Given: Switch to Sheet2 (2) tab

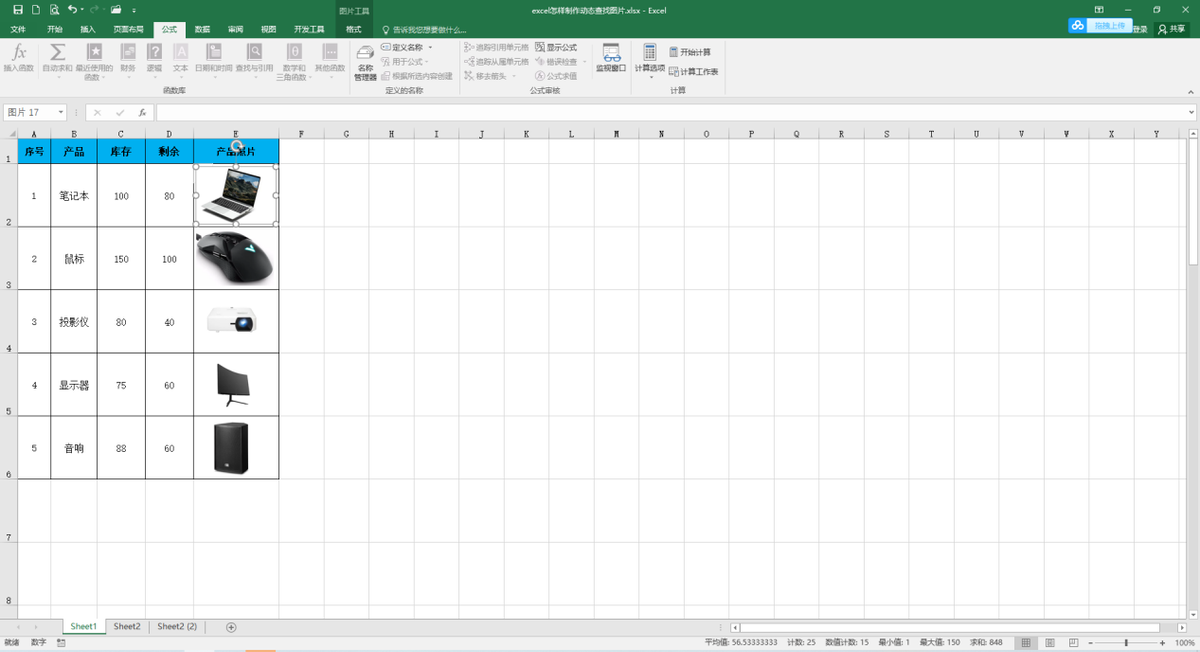Looking at the screenshot, I should click(177, 626).
